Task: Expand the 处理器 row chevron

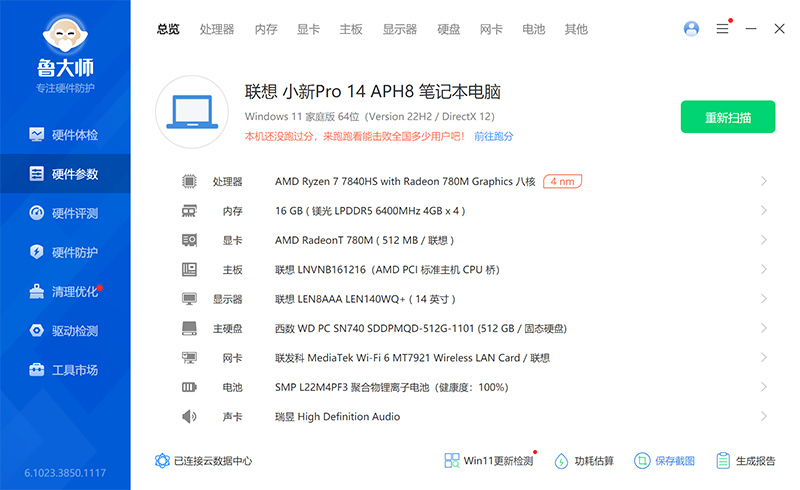Action: coord(764,181)
